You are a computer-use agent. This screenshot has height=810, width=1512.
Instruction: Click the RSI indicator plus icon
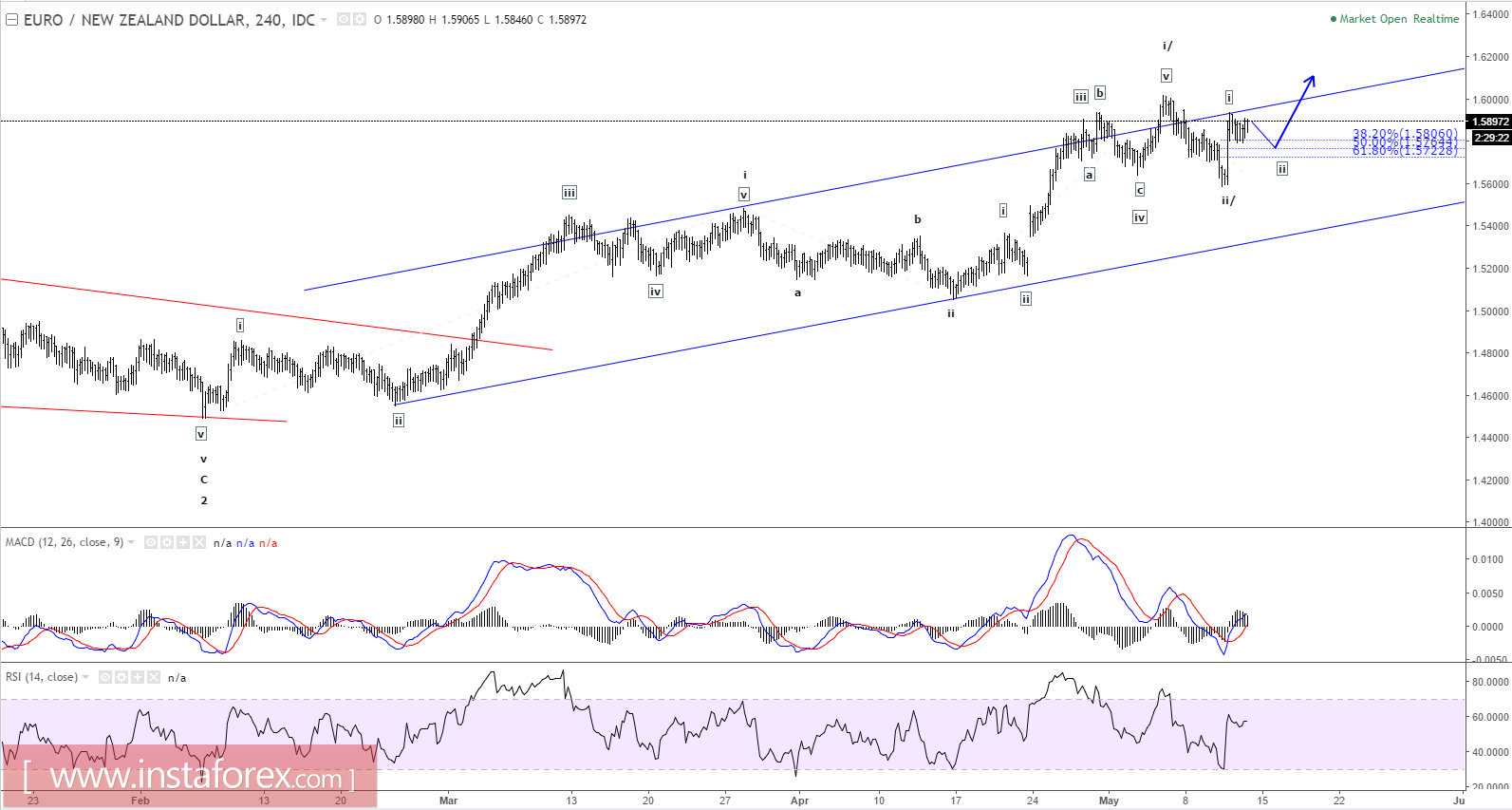coord(138,677)
